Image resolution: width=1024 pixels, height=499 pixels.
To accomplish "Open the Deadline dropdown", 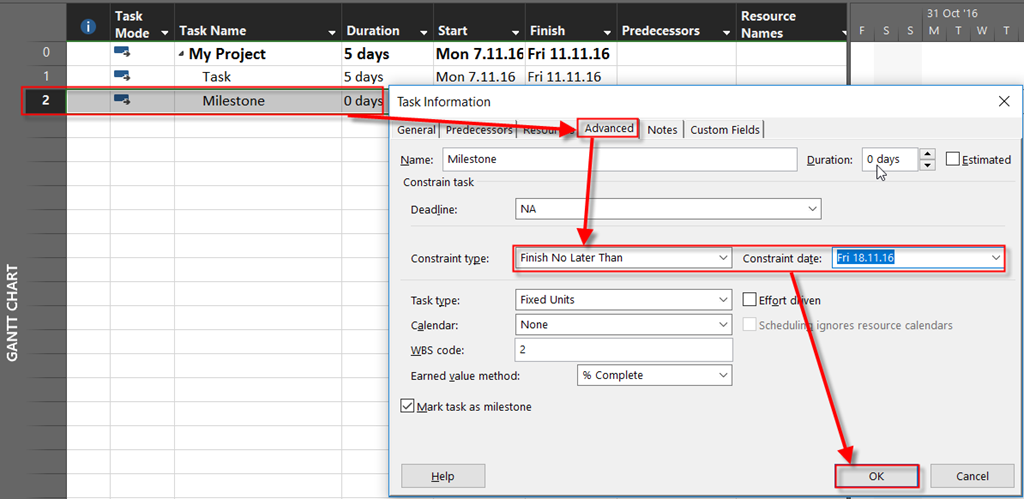I will pyautogui.click(x=812, y=209).
